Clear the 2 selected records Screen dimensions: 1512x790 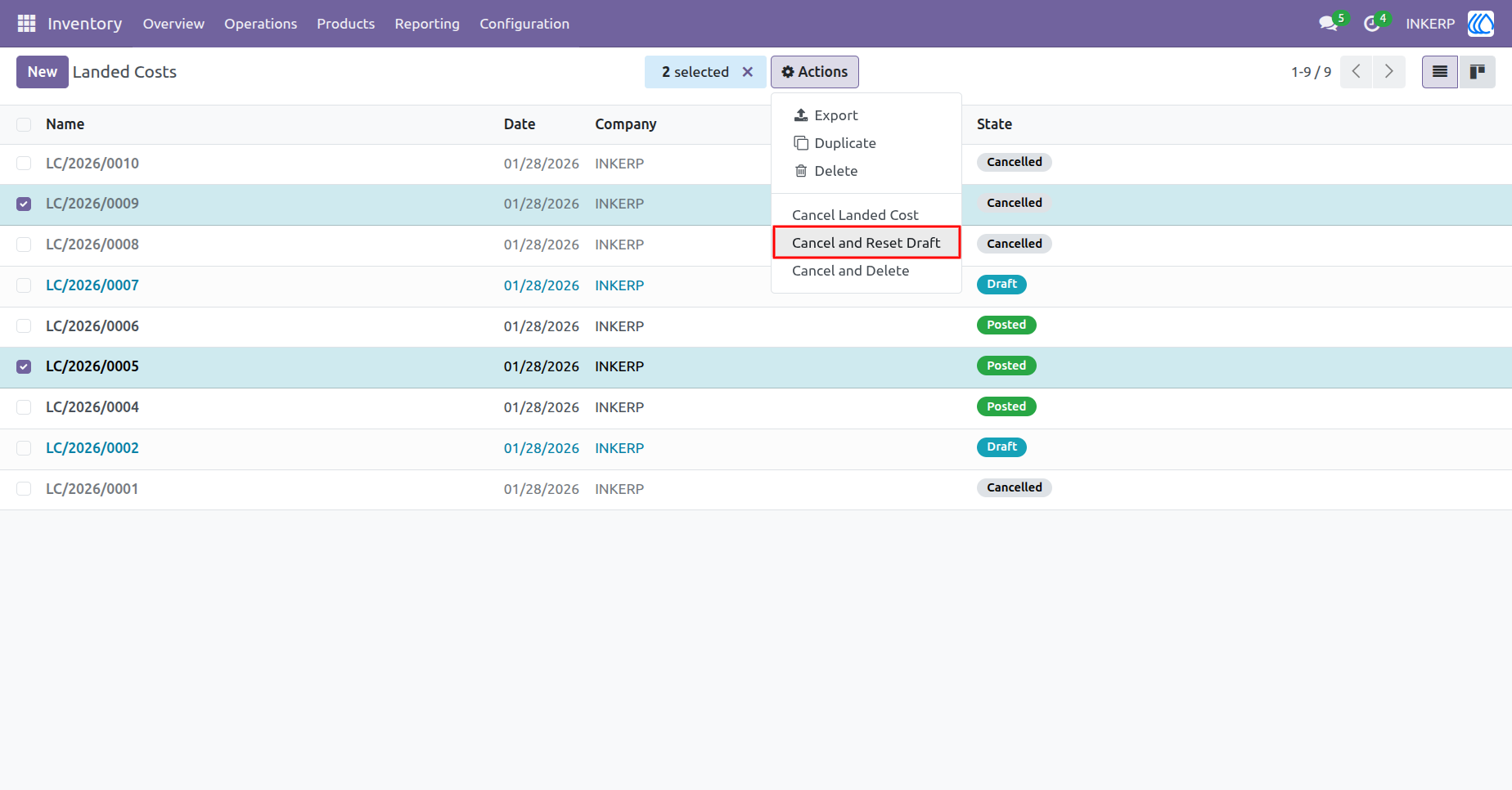(x=748, y=72)
